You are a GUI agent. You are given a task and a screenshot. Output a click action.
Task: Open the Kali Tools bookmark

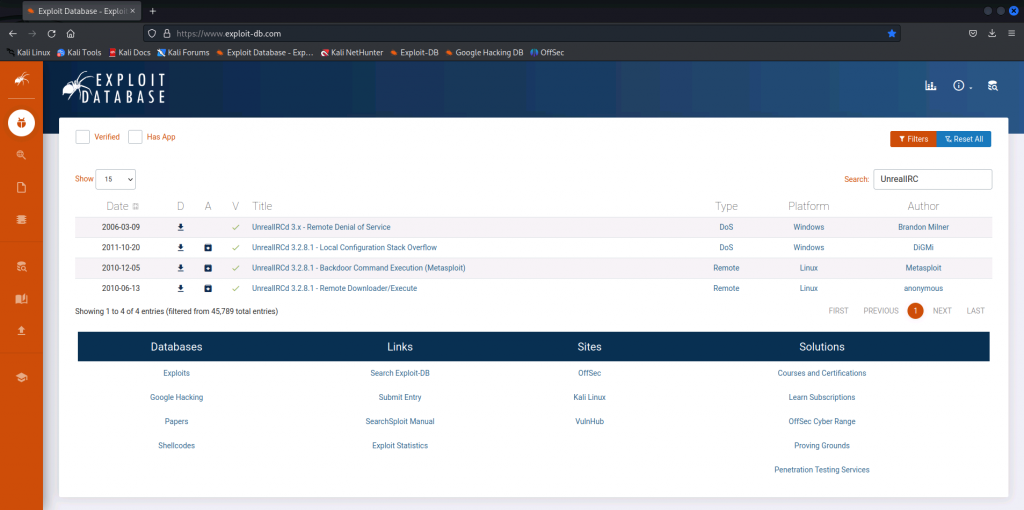pos(79,52)
